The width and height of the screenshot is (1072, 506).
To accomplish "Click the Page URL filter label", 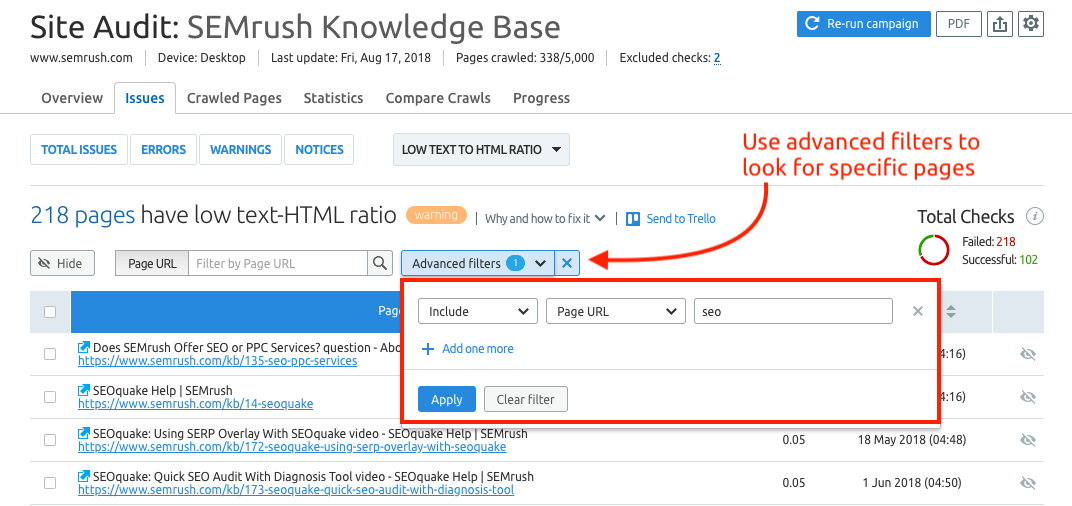I will [152, 263].
